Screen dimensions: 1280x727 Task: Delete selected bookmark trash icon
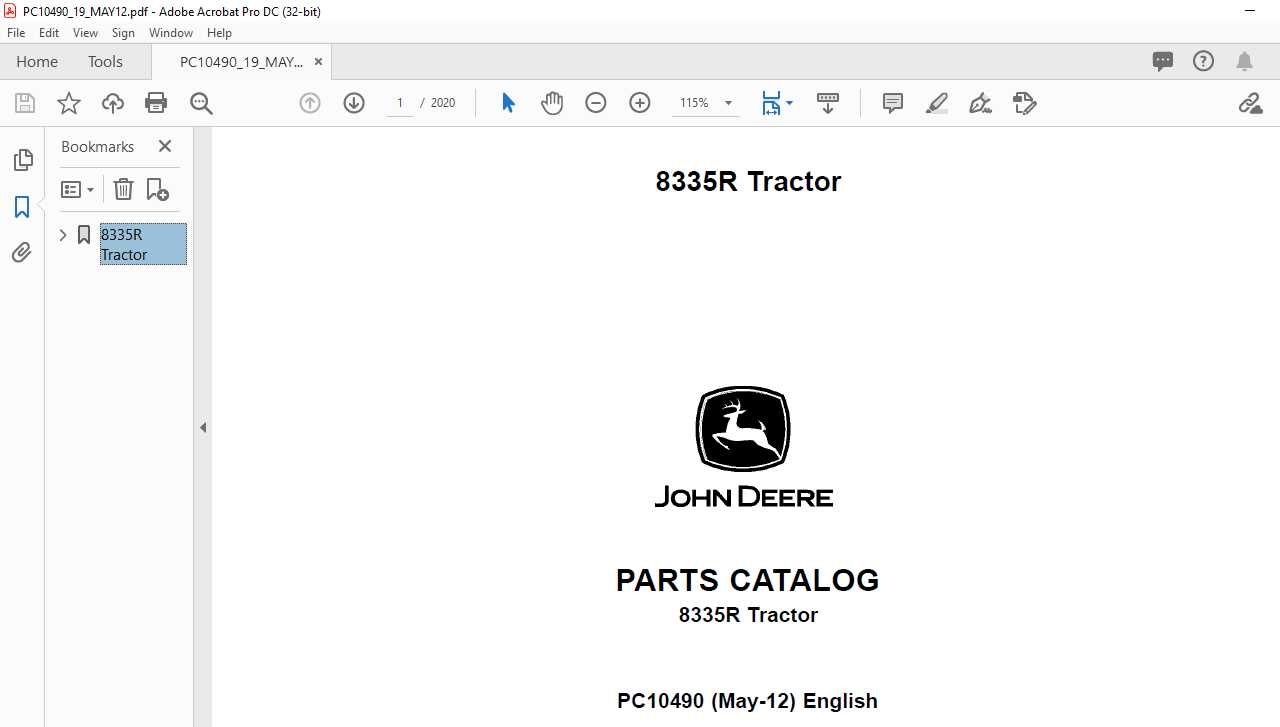(123, 189)
